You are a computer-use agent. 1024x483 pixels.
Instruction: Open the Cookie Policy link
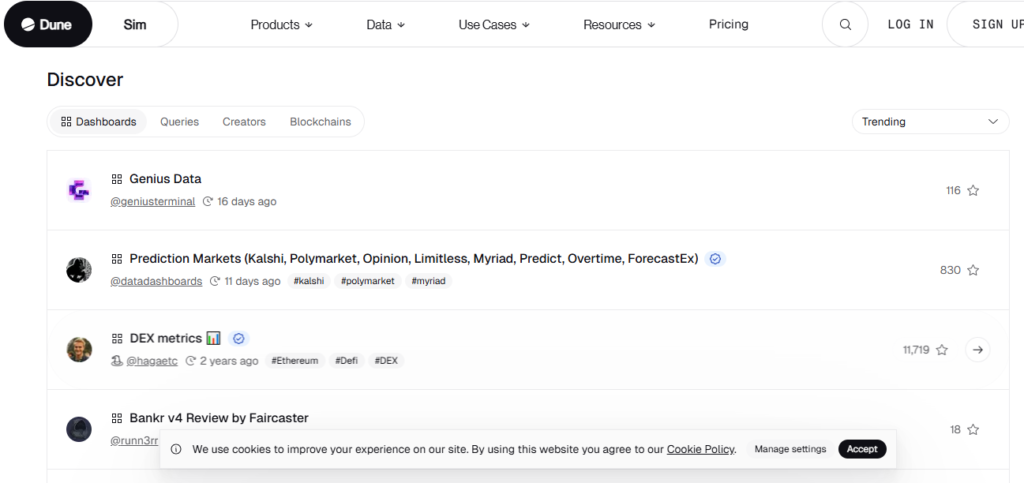[700, 449]
